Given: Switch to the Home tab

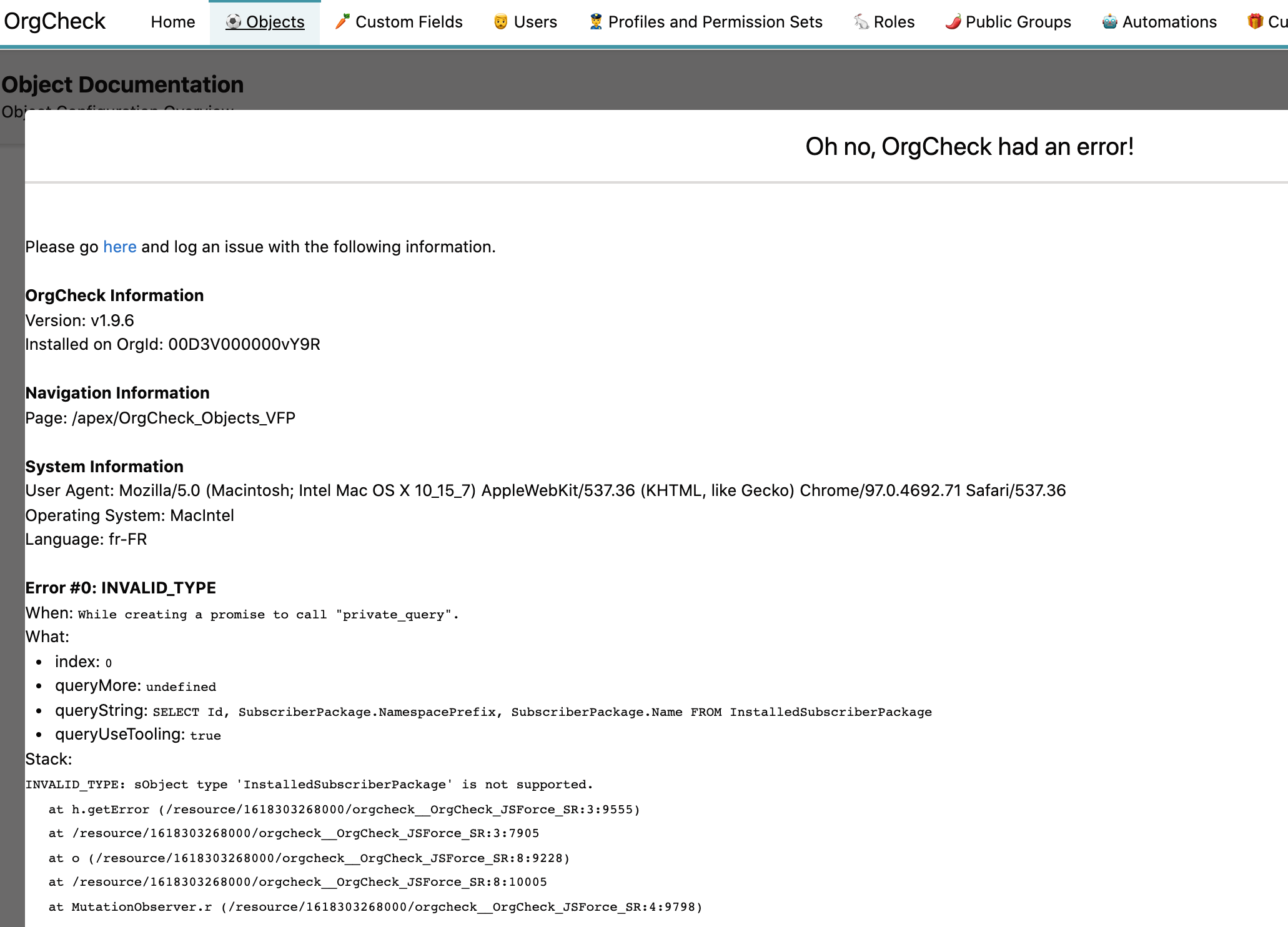Looking at the screenshot, I should click(x=172, y=22).
